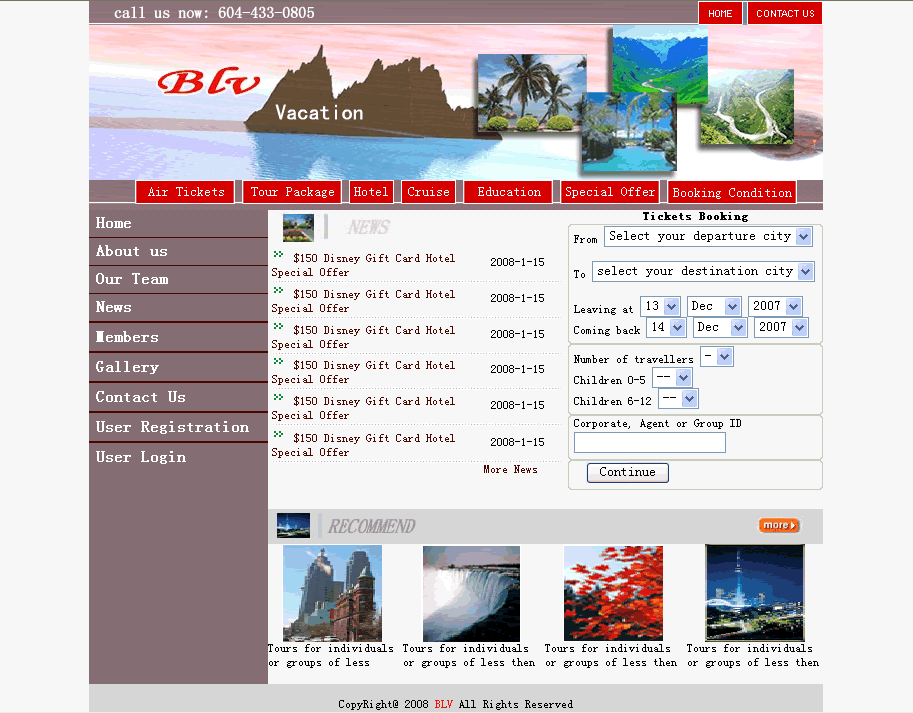Select Special Offer in the navigation bar
This screenshot has height=713, width=913.
pos(610,192)
